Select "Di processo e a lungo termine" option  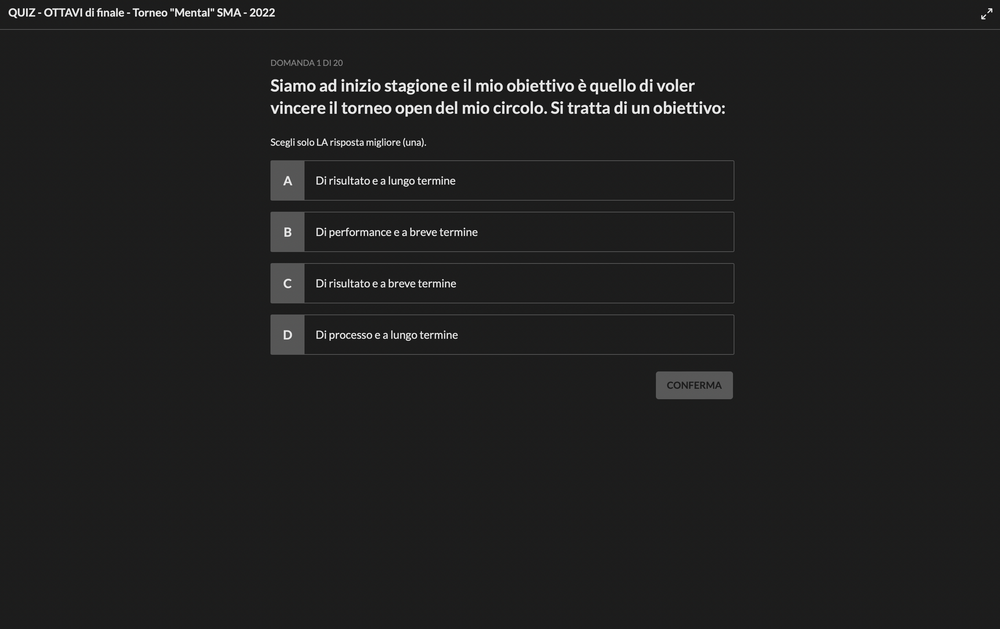pos(518,335)
